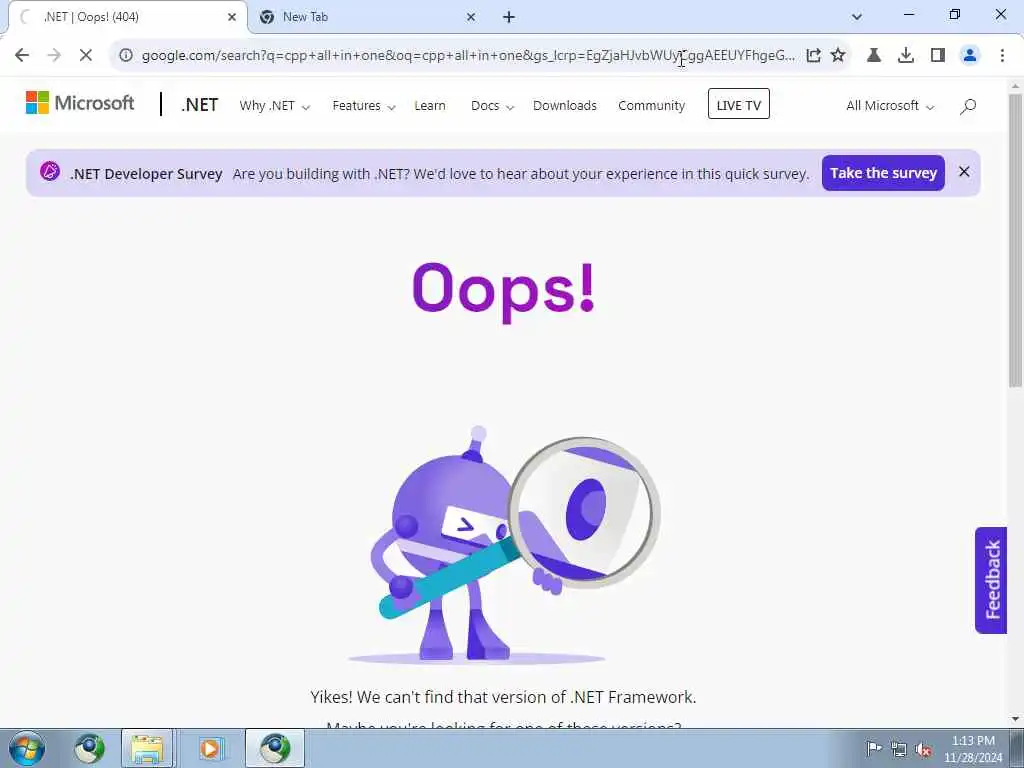Click the browser forward arrow
The width and height of the screenshot is (1024, 768).
[54, 56]
